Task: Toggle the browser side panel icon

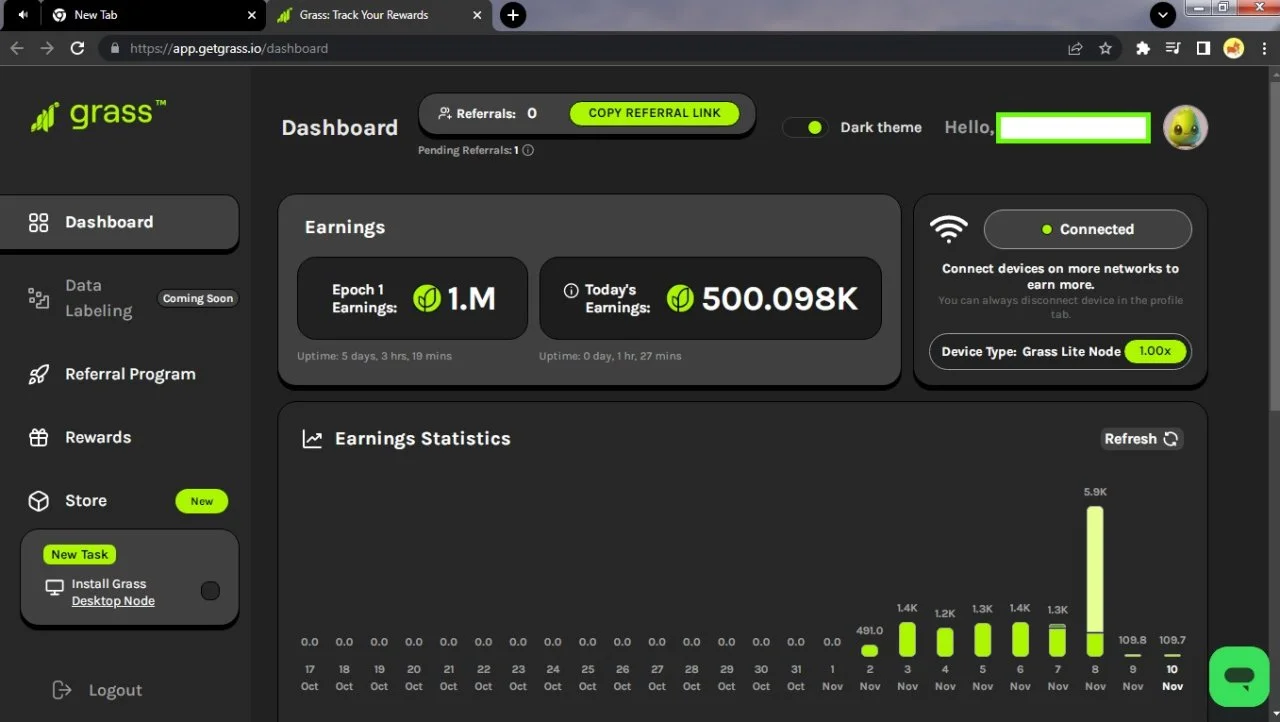Action: point(1203,48)
